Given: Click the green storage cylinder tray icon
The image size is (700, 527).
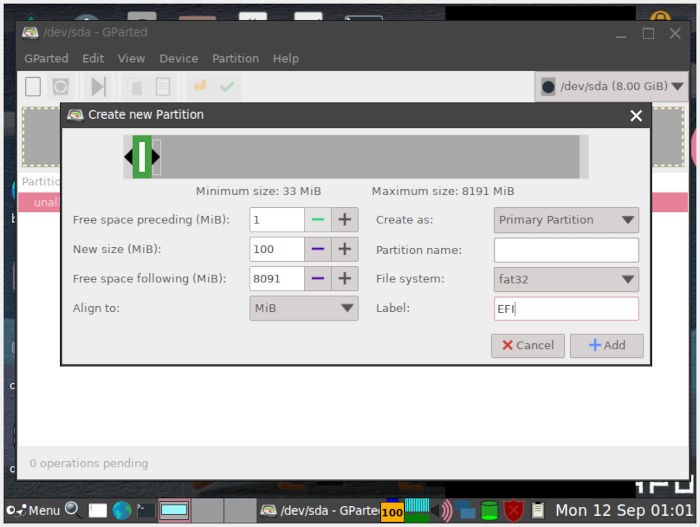Looking at the screenshot, I should pyautogui.click(x=489, y=510).
